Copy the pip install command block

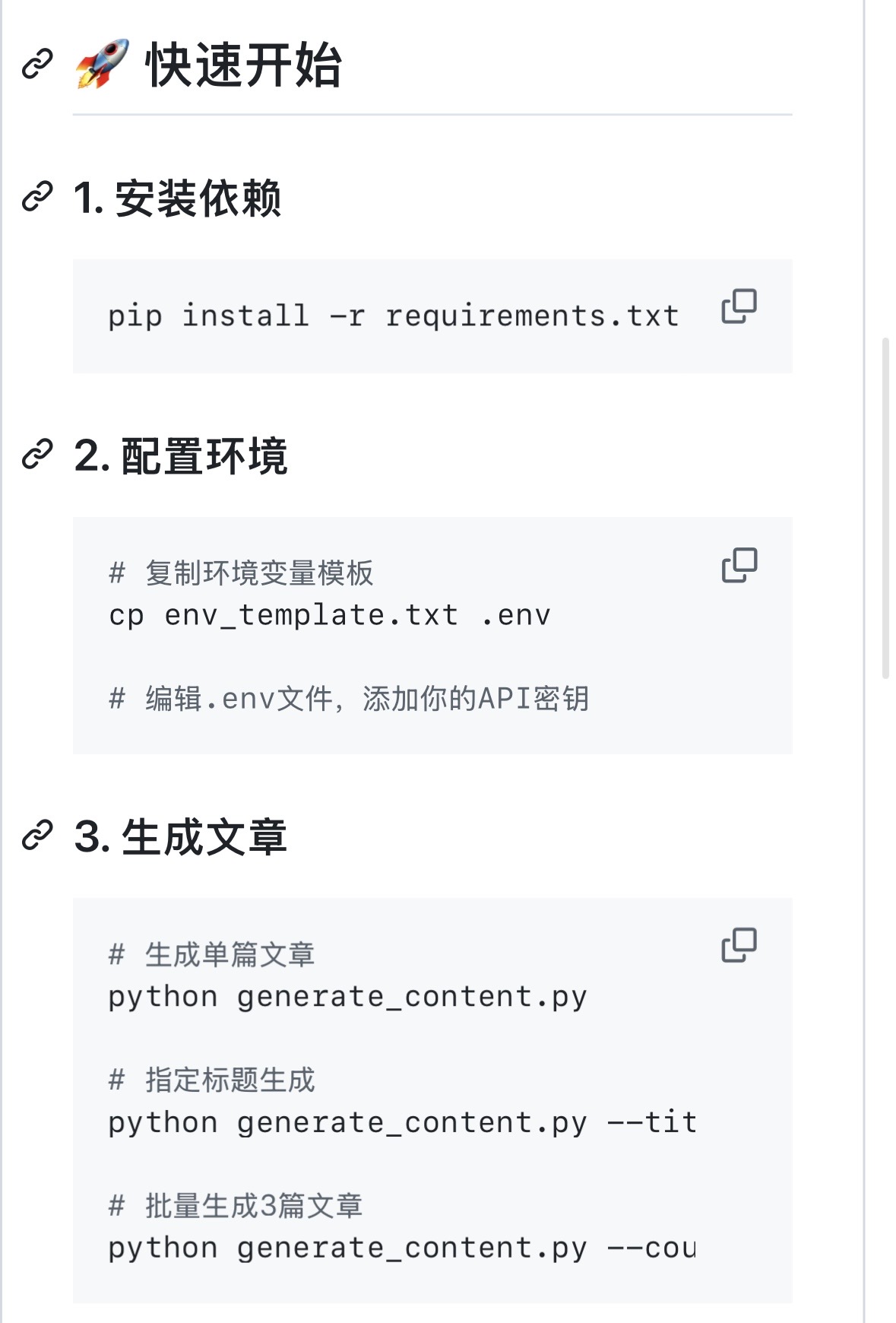(739, 306)
